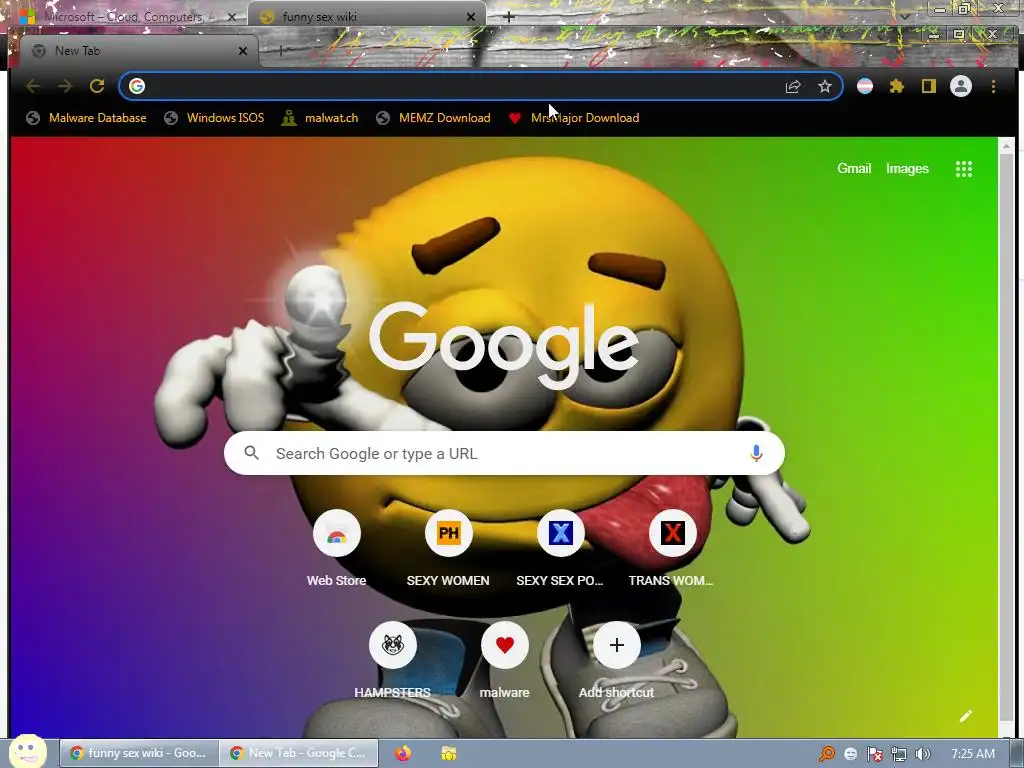Open Gmail link on the new tab page

tap(854, 168)
